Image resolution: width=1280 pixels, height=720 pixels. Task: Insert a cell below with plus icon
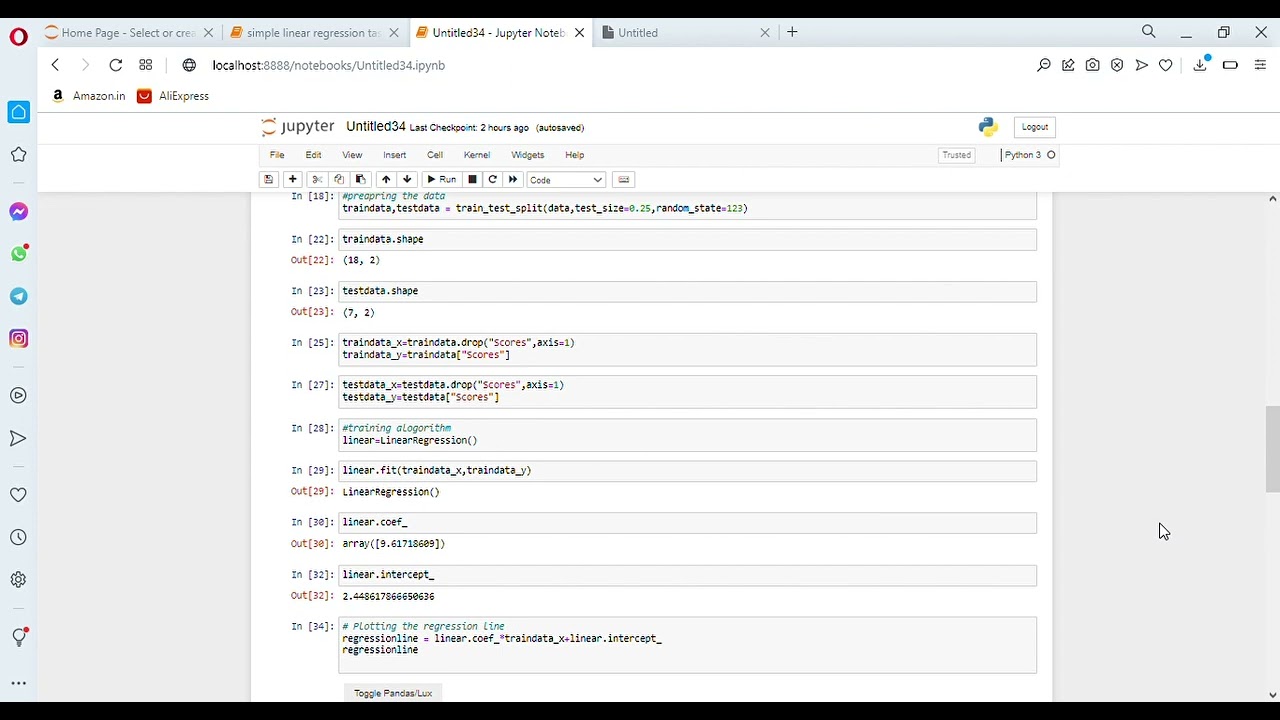[x=292, y=180]
